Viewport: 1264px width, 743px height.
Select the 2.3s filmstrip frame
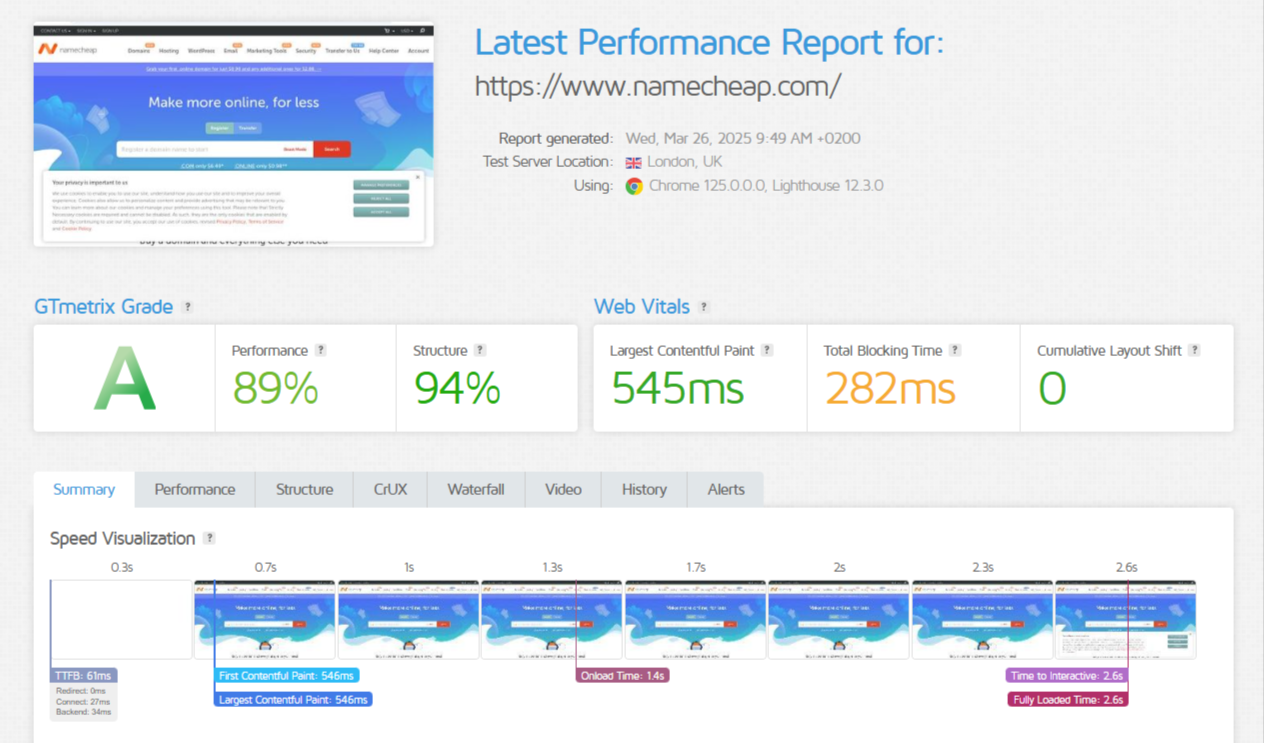coord(982,619)
